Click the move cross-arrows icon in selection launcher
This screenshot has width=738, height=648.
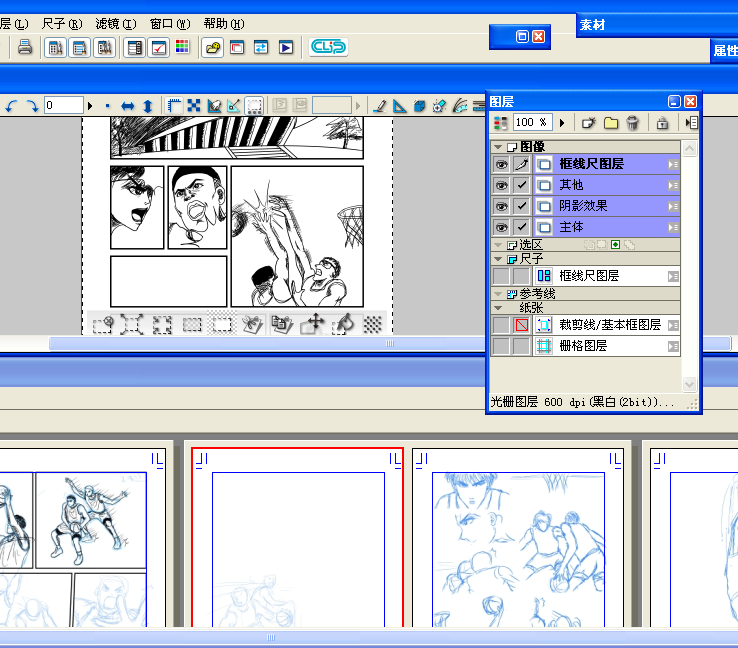tap(315, 325)
